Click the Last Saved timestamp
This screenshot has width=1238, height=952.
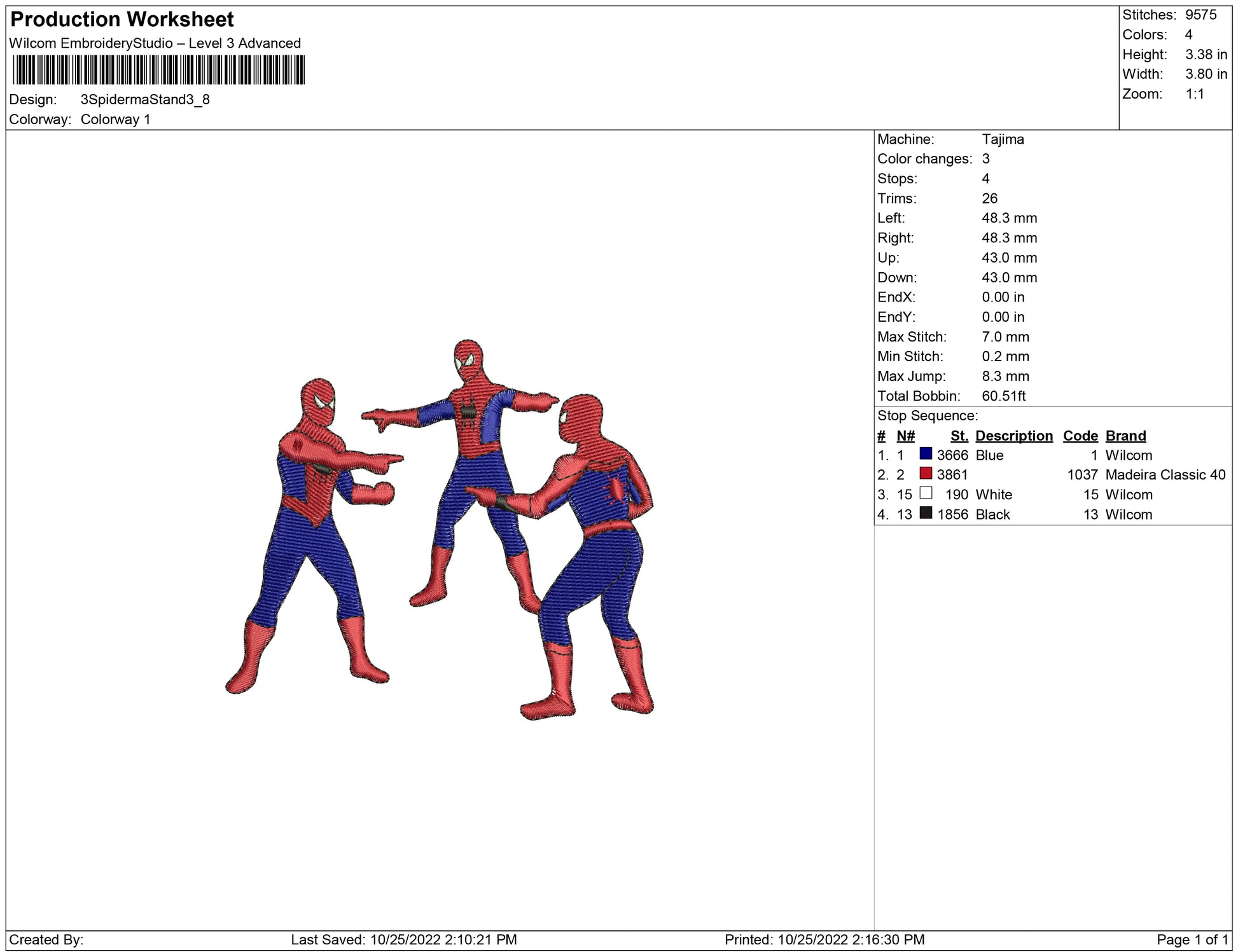[403, 940]
